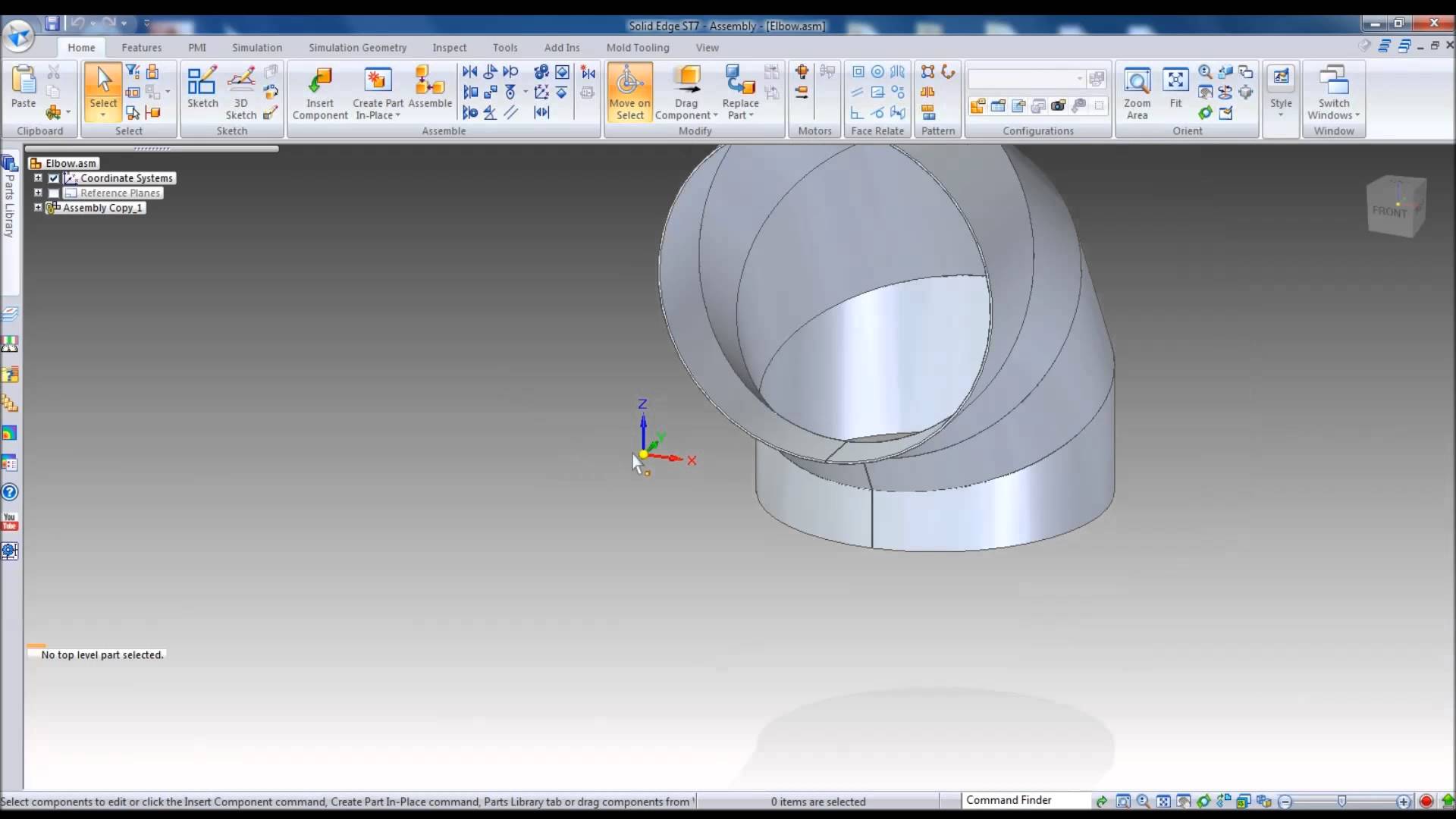The height and width of the screenshot is (819, 1456).
Task: Expand the Coordinate Systems tree node
Action: coord(38,178)
